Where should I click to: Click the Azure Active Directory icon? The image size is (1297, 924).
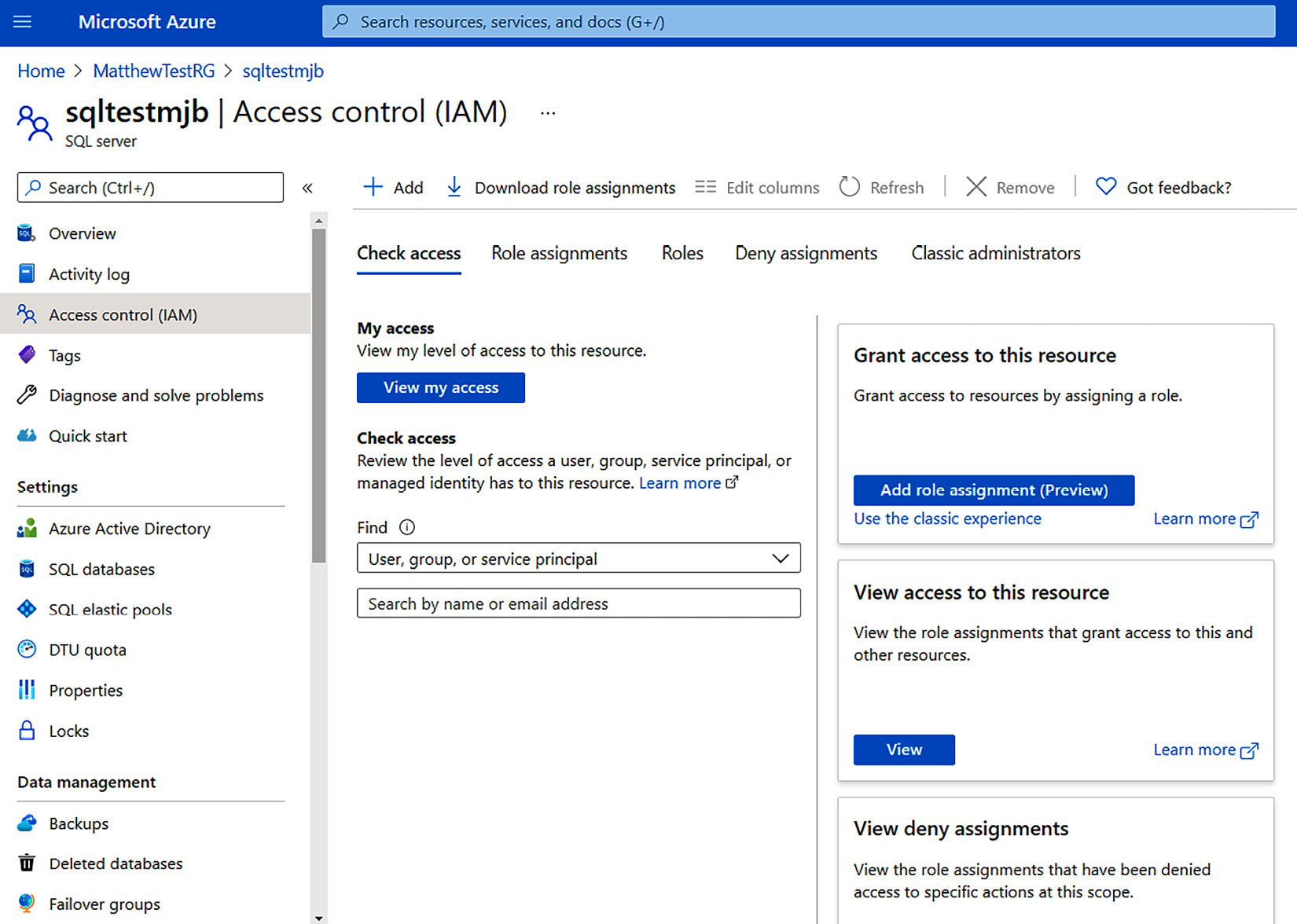tap(26, 528)
